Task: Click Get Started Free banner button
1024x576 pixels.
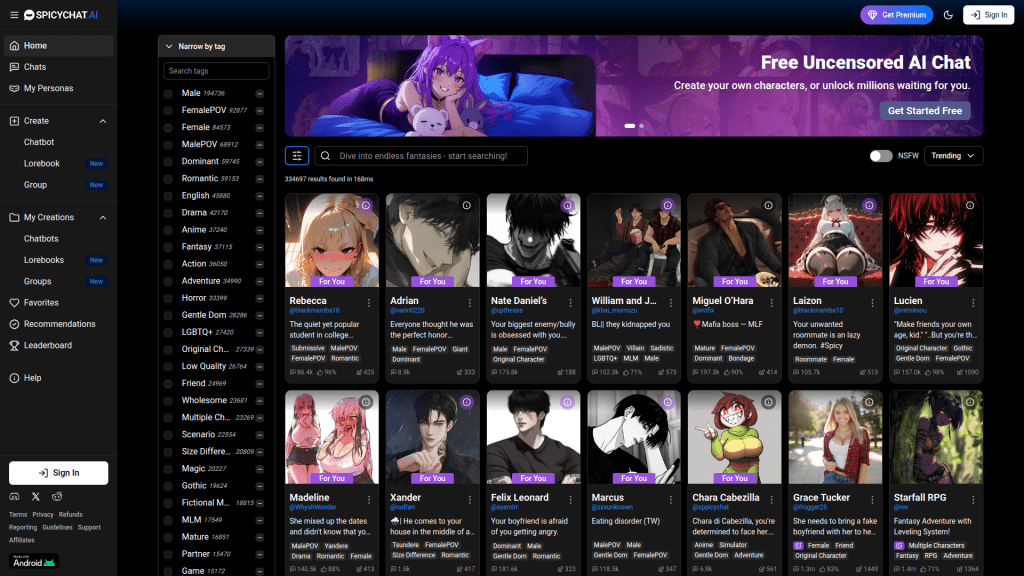Action: 925,111
